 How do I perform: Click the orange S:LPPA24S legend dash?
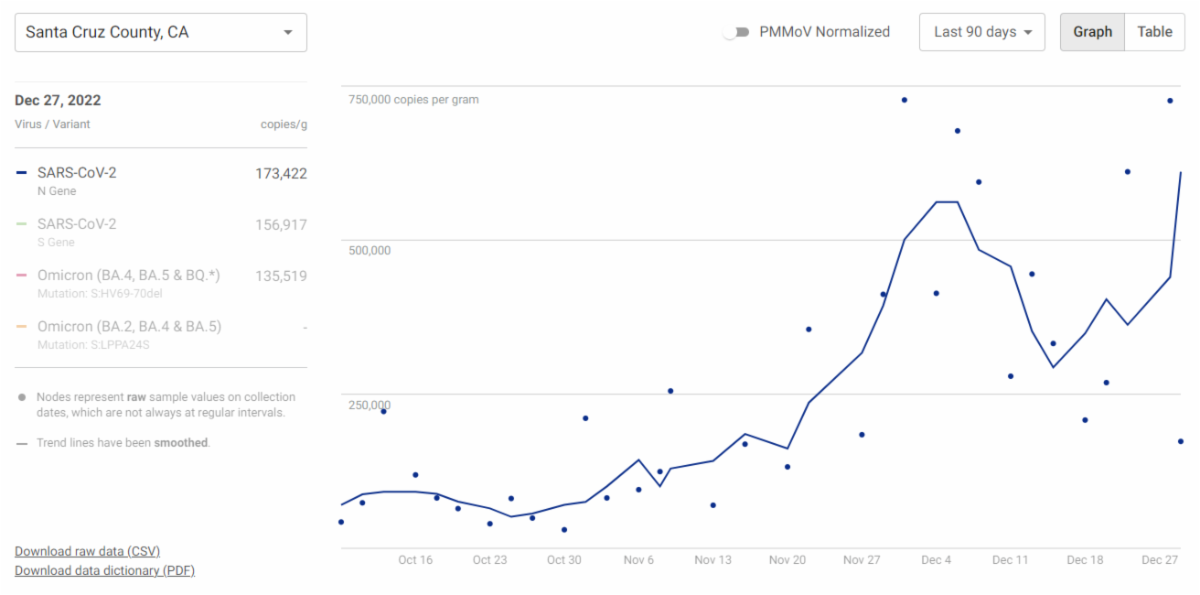point(22,327)
